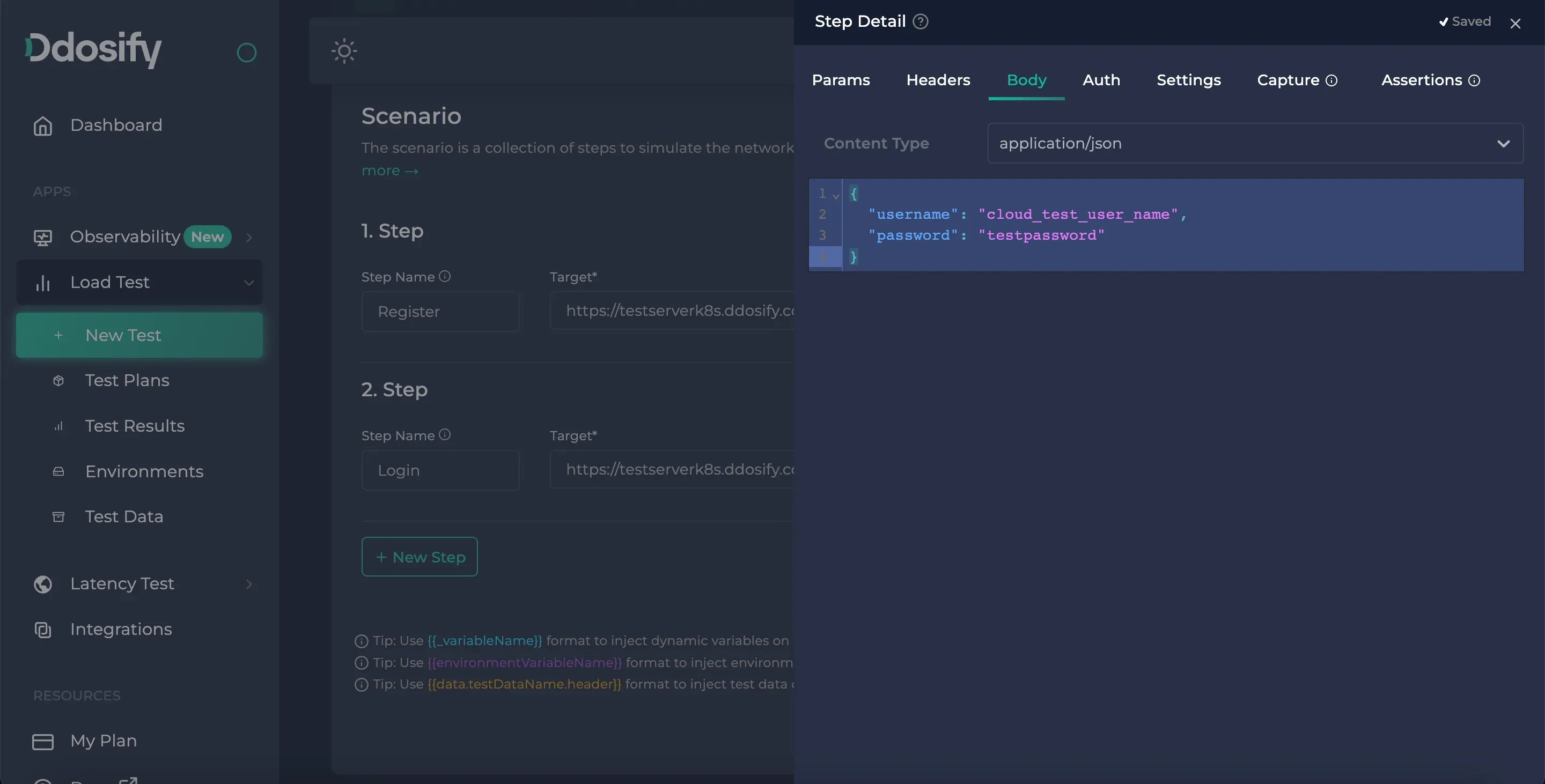This screenshot has height=784, width=1545.
Task: Open the Settings tab
Action: click(x=1188, y=80)
